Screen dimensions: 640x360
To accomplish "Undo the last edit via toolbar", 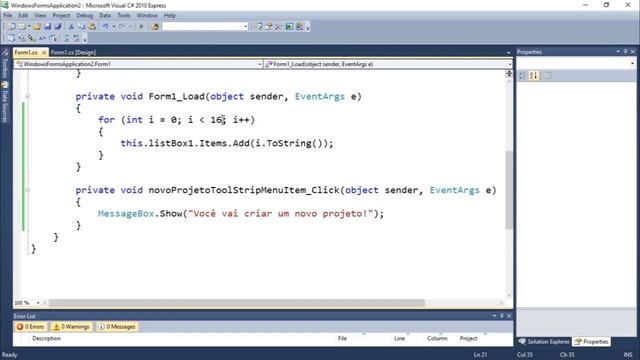I will 105,27.
